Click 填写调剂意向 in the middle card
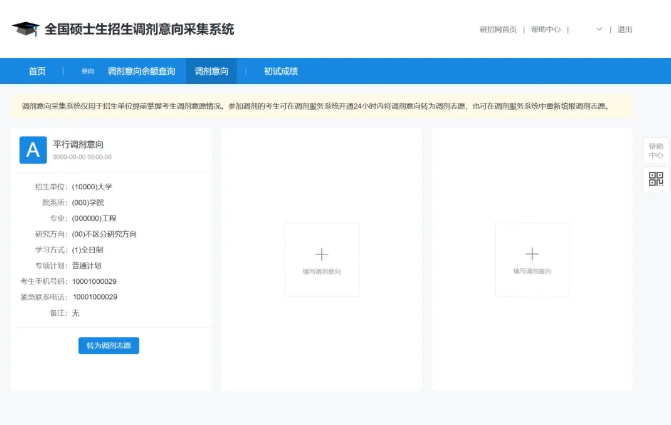The width and height of the screenshot is (671, 425). click(x=321, y=271)
